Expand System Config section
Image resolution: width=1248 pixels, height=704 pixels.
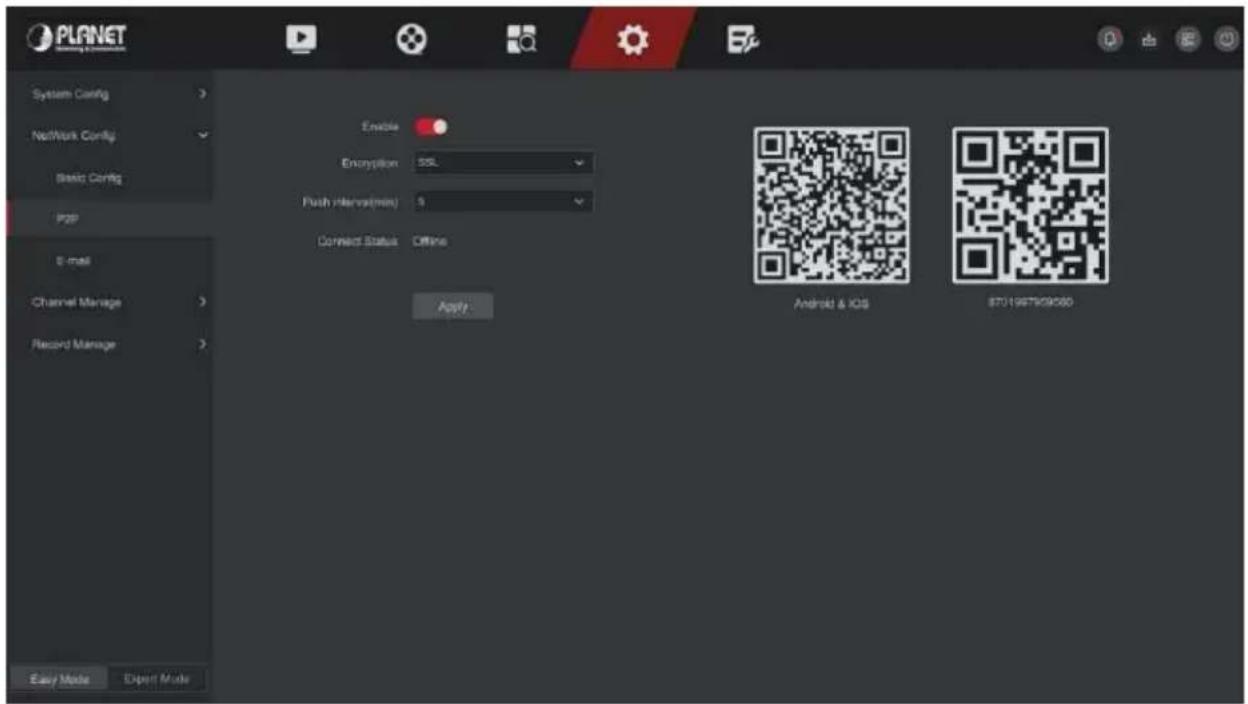point(109,94)
